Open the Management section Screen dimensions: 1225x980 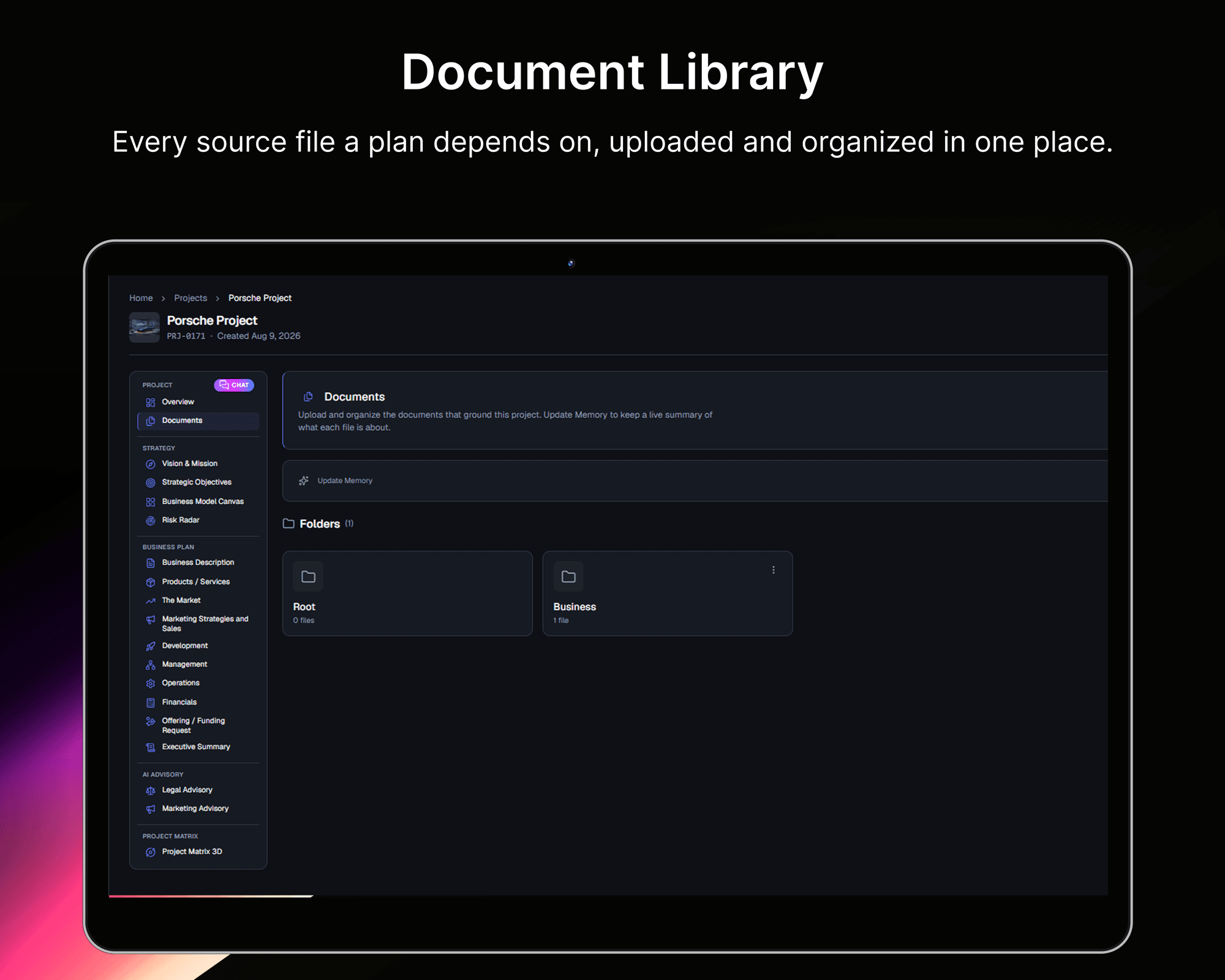(198, 665)
